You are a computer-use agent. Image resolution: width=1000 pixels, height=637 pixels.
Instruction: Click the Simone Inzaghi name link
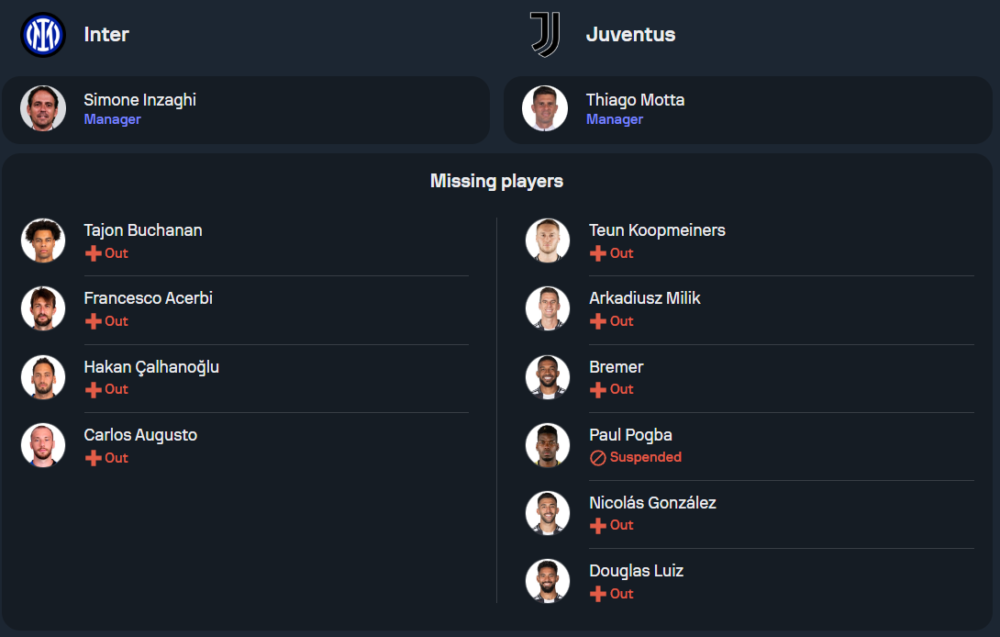pos(140,100)
